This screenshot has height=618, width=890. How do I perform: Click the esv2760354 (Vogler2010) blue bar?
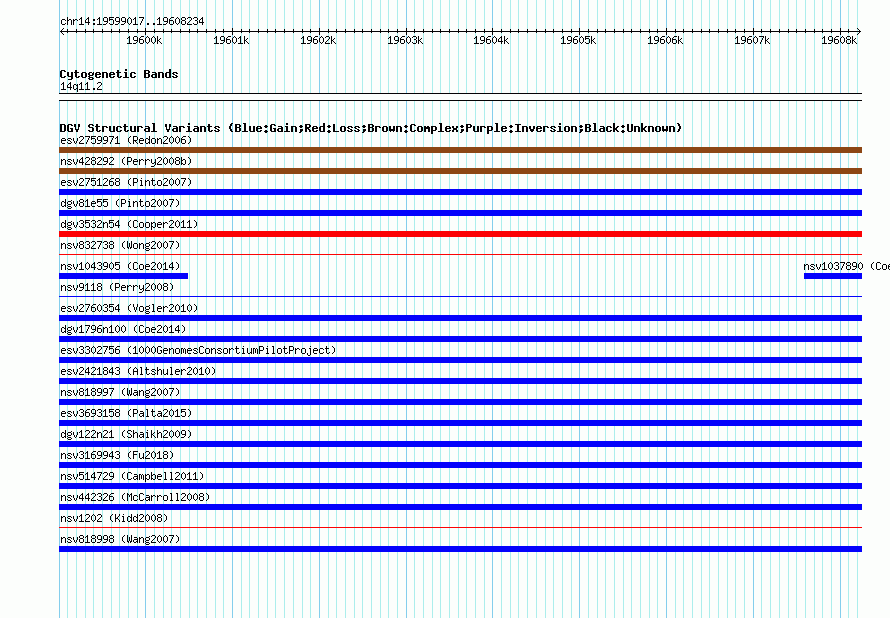pos(460,318)
